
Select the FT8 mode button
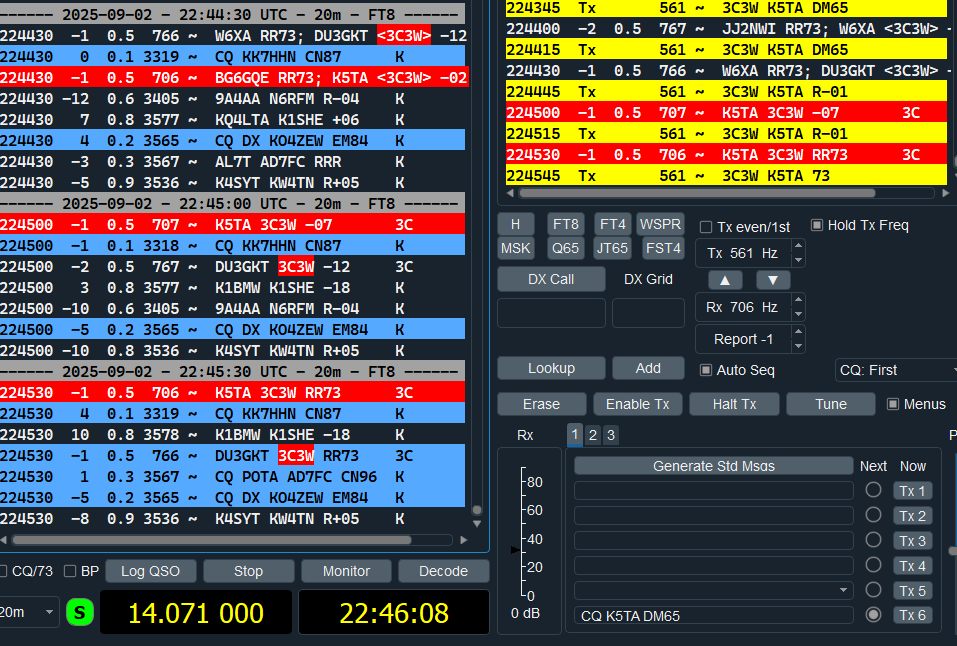(566, 224)
